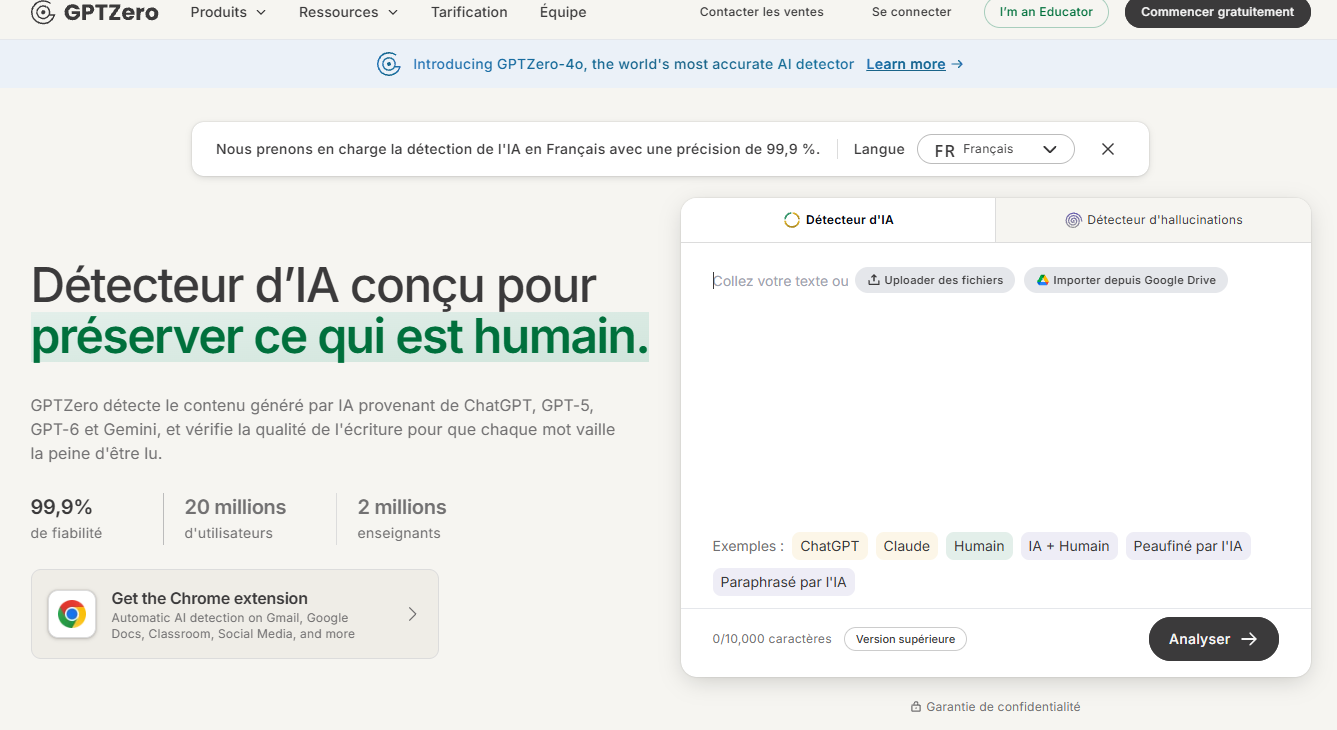Open the Tarification page
The height and width of the screenshot is (730, 1337).
(x=469, y=12)
